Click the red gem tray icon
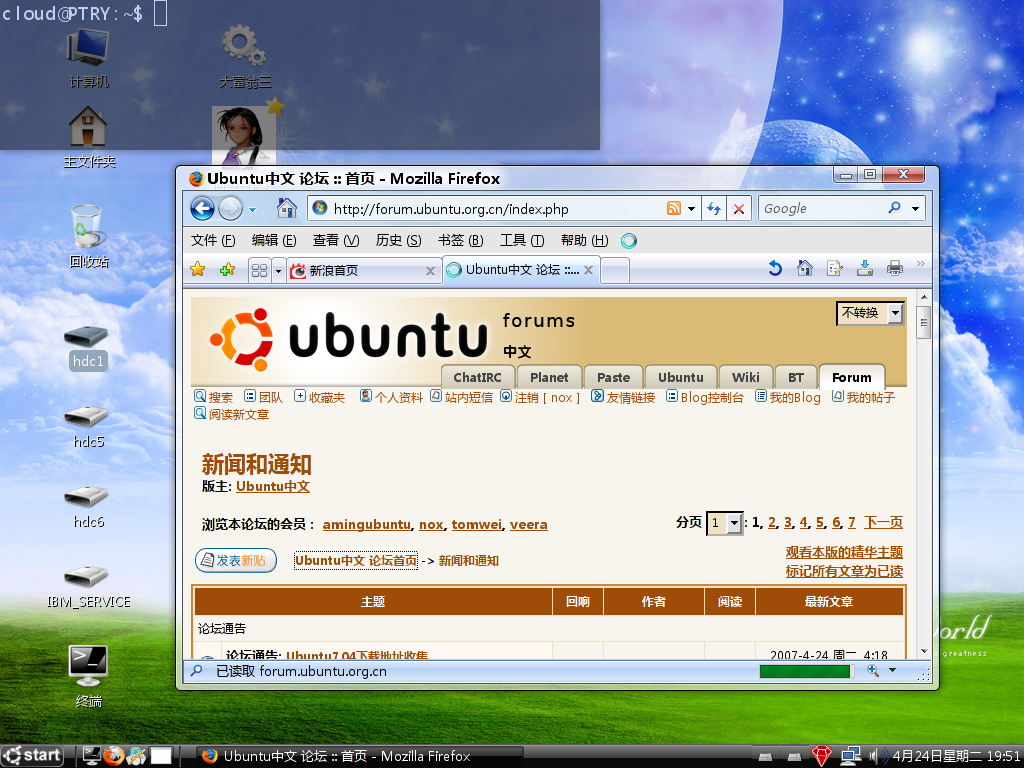This screenshot has height=768, width=1024. point(822,756)
